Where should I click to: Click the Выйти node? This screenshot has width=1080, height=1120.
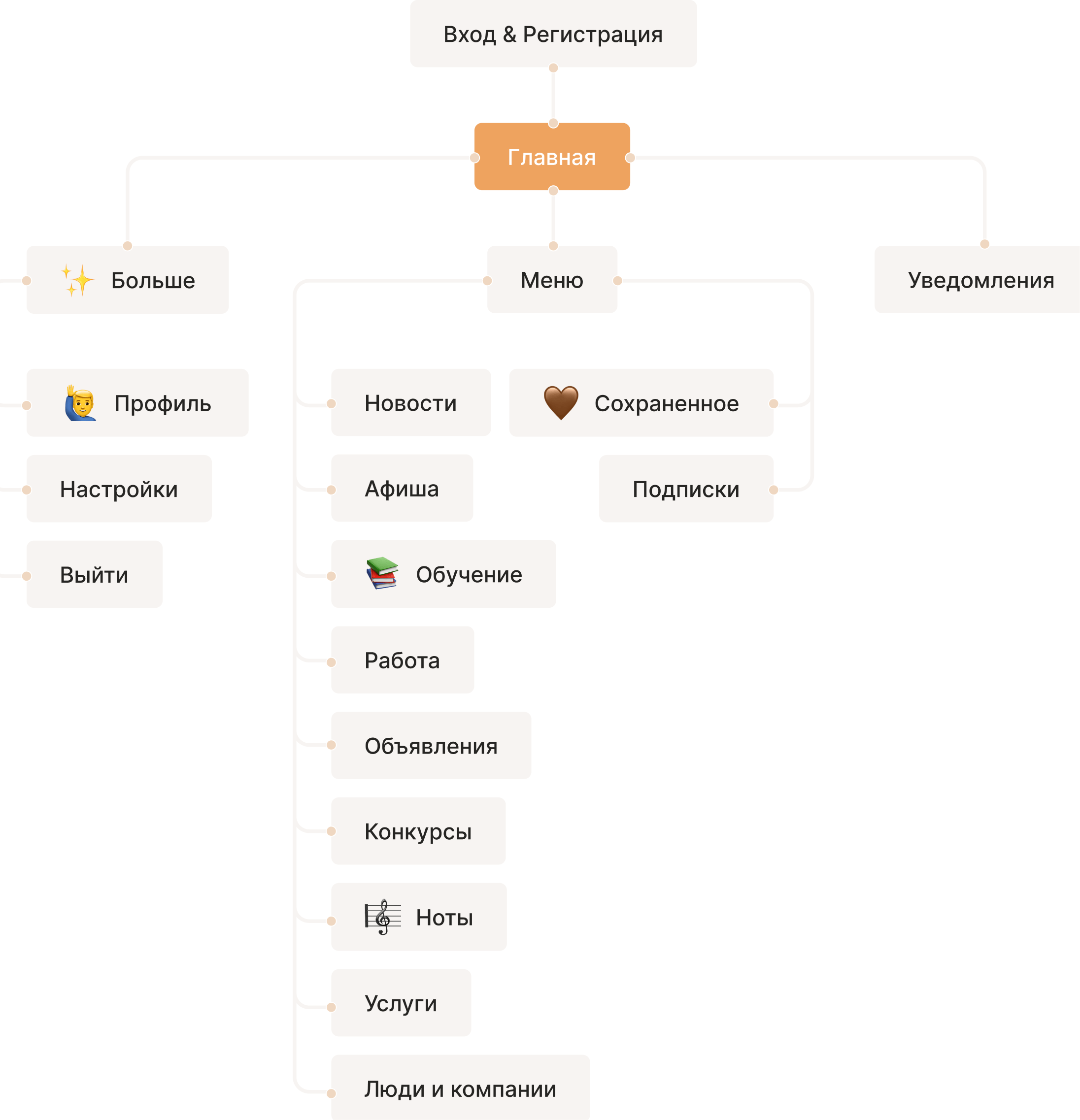[94, 574]
